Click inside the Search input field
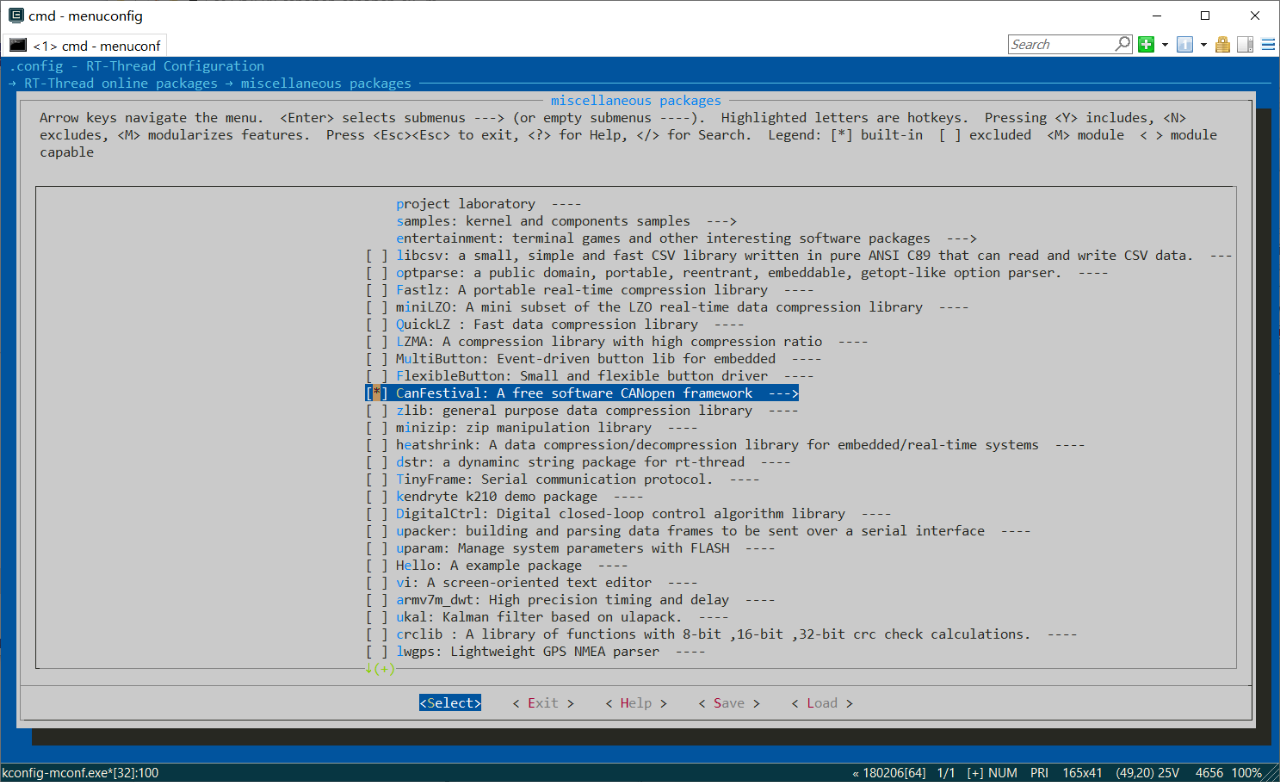1280x782 pixels. click(x=1060, y=44)
